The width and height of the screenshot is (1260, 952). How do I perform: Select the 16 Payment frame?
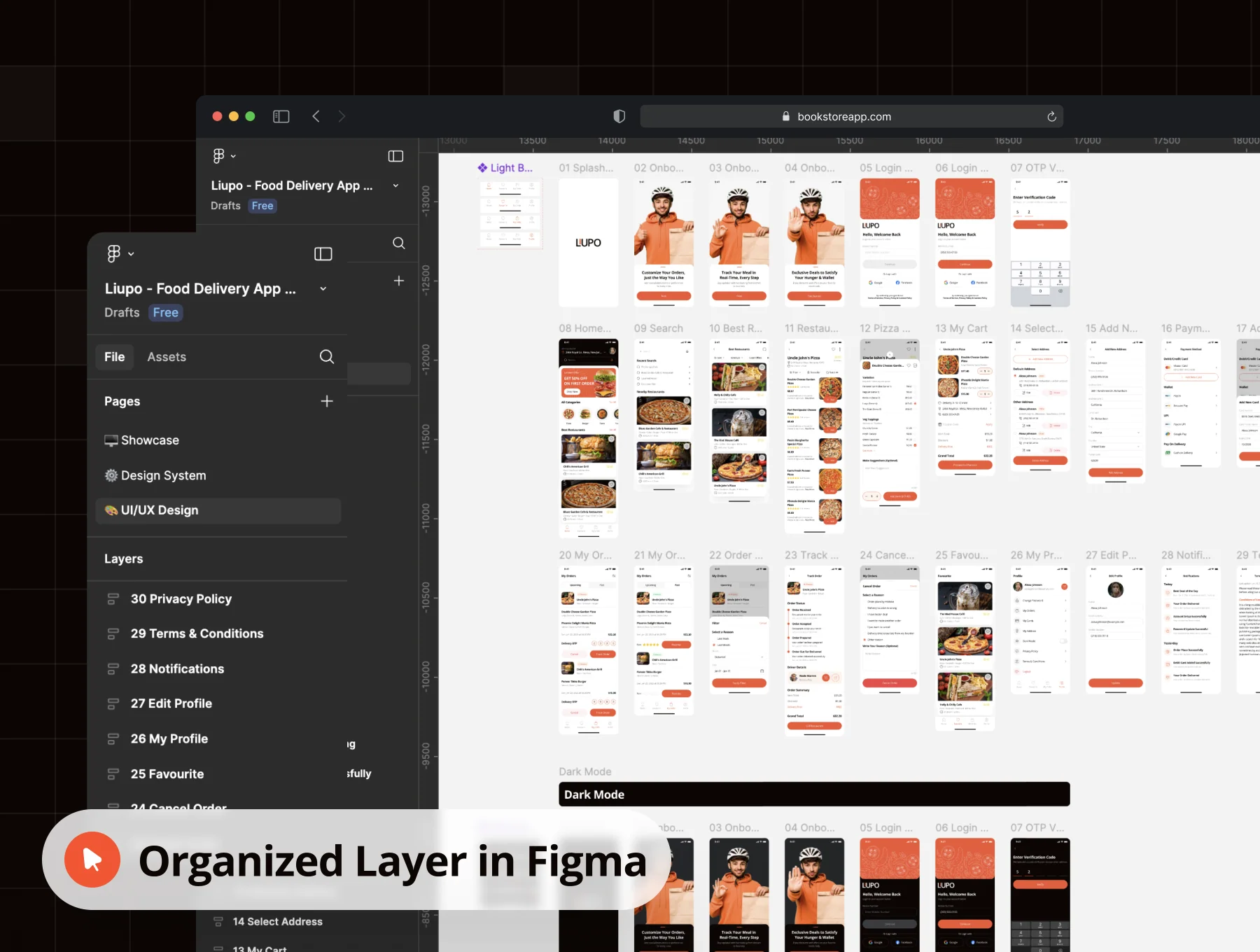(x=1191, y=403)
